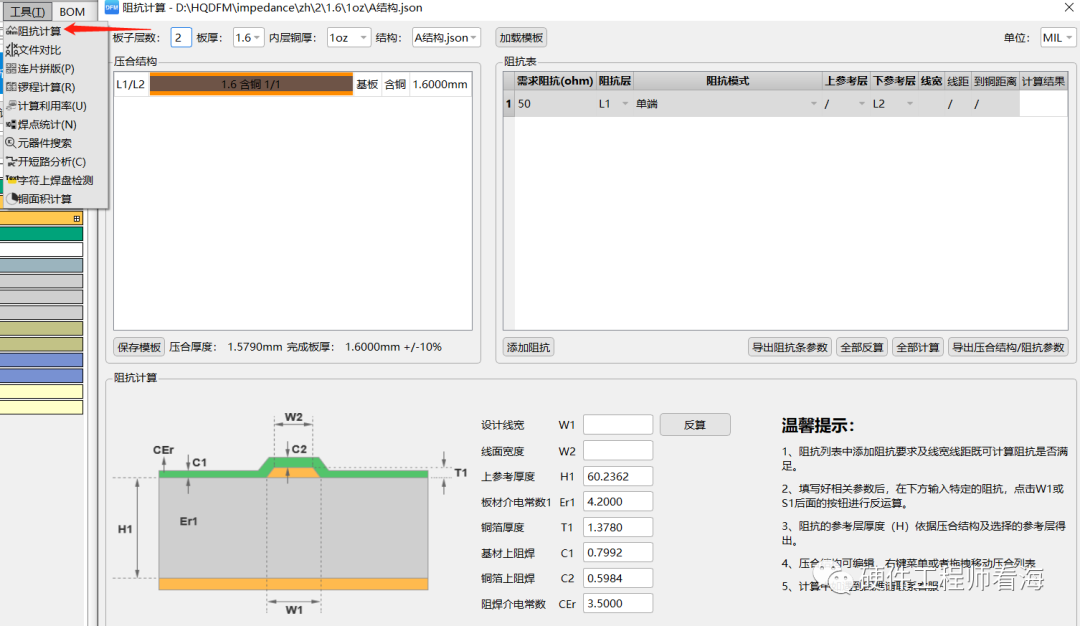Expand the 板厚 1.6 dropdown
Screen dimensions: 1080x626
point(246,38)
